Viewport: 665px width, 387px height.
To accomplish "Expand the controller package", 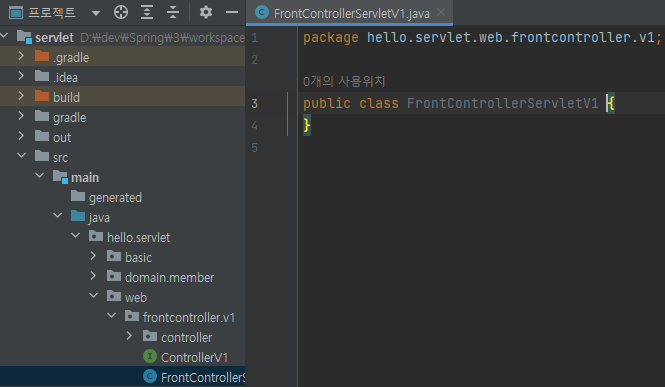I will [129, 336].
